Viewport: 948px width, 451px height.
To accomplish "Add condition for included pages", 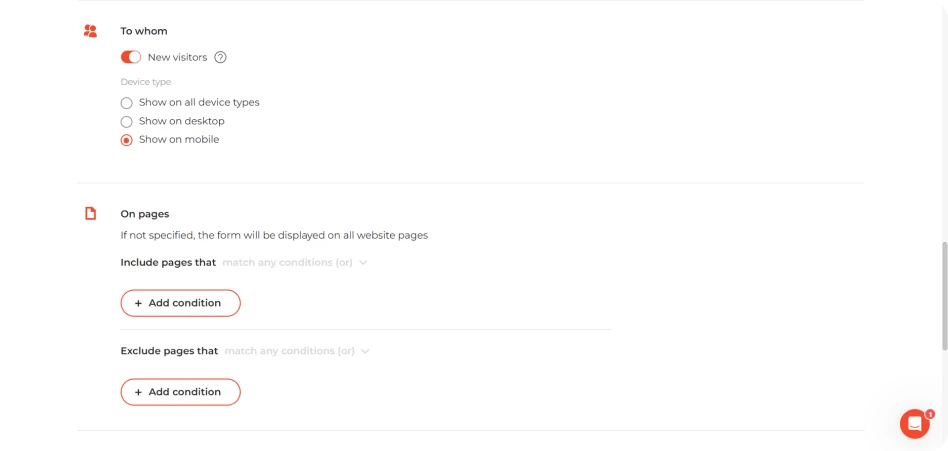I will [x=181, y=303].
